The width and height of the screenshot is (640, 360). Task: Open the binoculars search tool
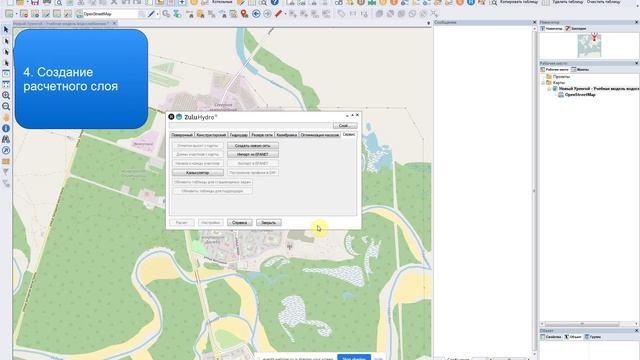(6, 139)
